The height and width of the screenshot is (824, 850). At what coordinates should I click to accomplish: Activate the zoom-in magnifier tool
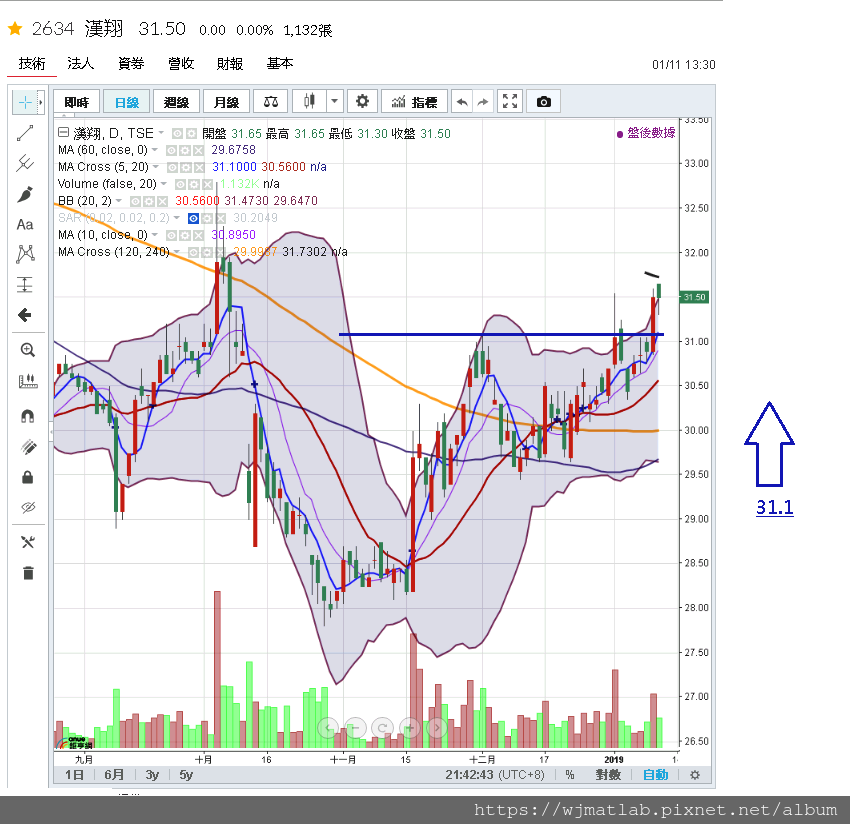[x=28, y=350]
